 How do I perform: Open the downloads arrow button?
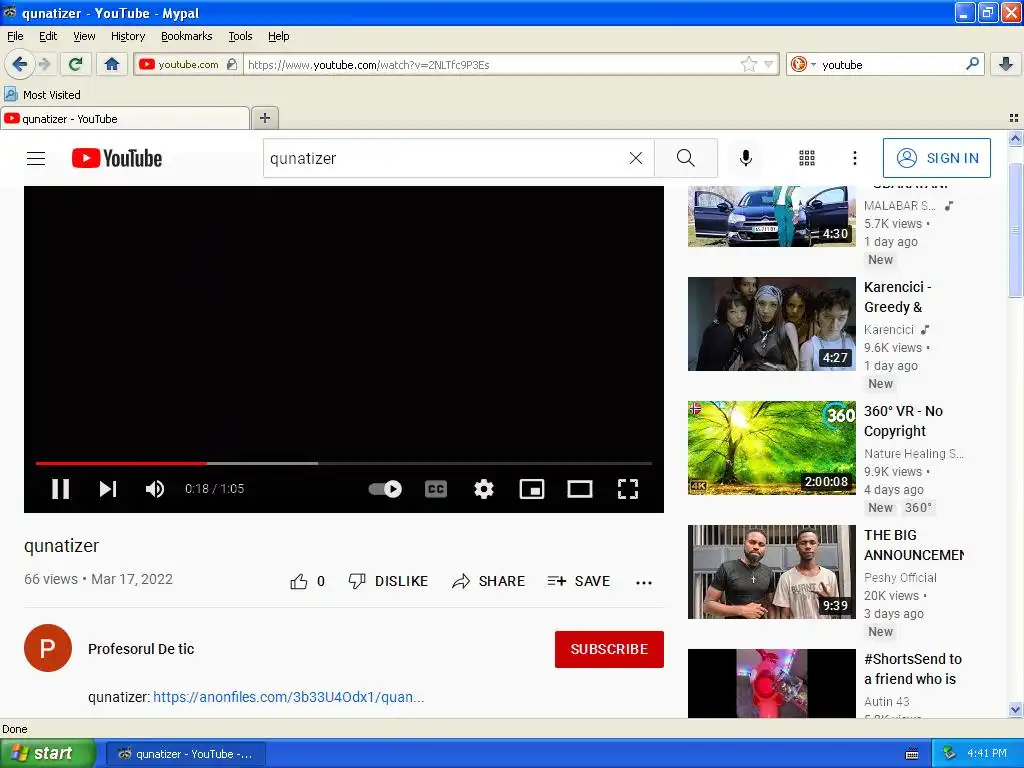pos(1006,64)
